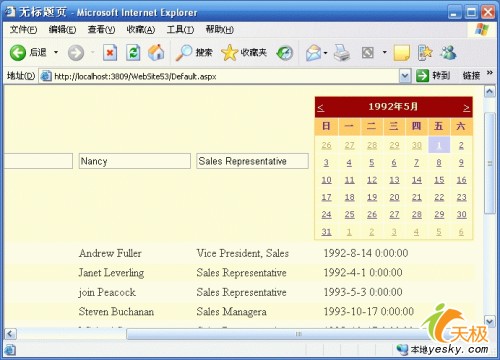The width and height of the screenshot is (500, 360).
Task: Open History toolbar icon
Action: pos(285,53)
